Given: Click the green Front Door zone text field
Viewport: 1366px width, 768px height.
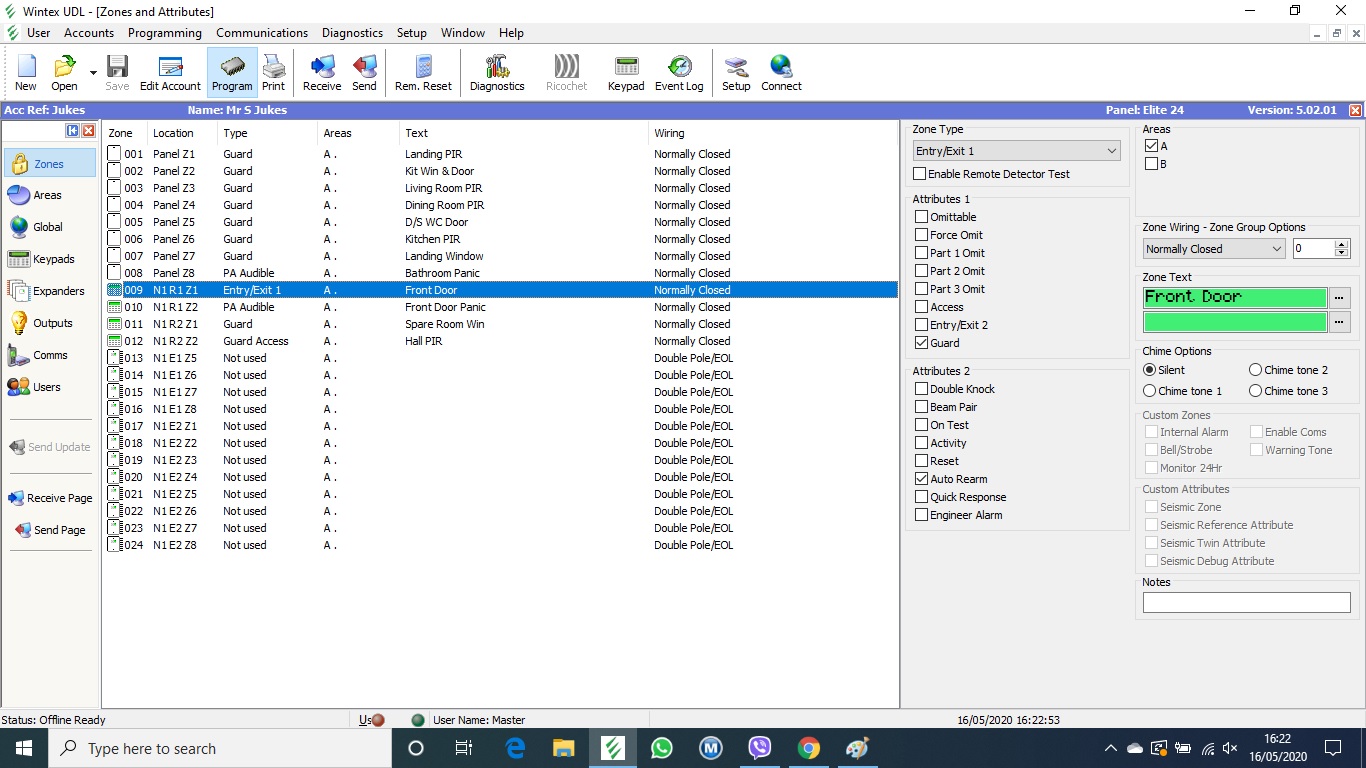Looking at the screenshot, I should pyautogui.click(x=1234, y=297).
